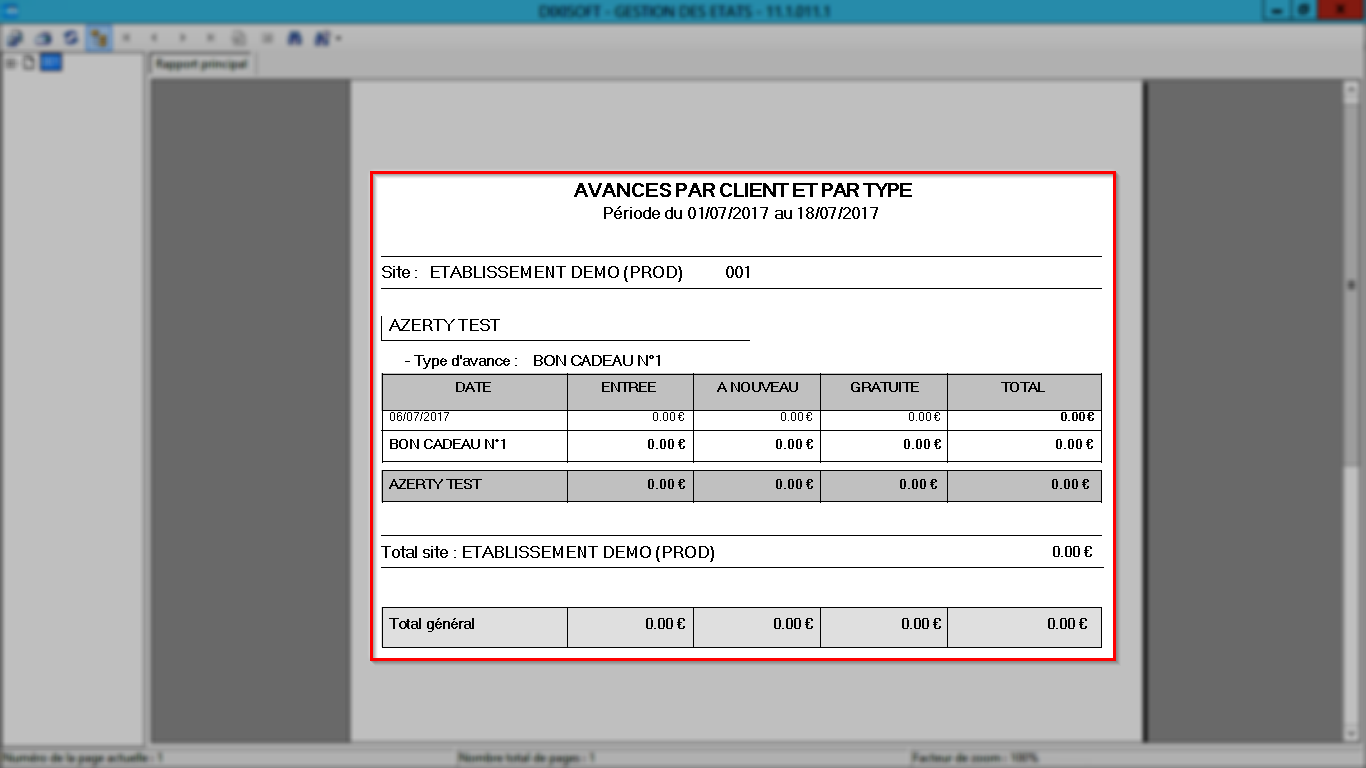Go to the previous page arrow

pos(154,38)
